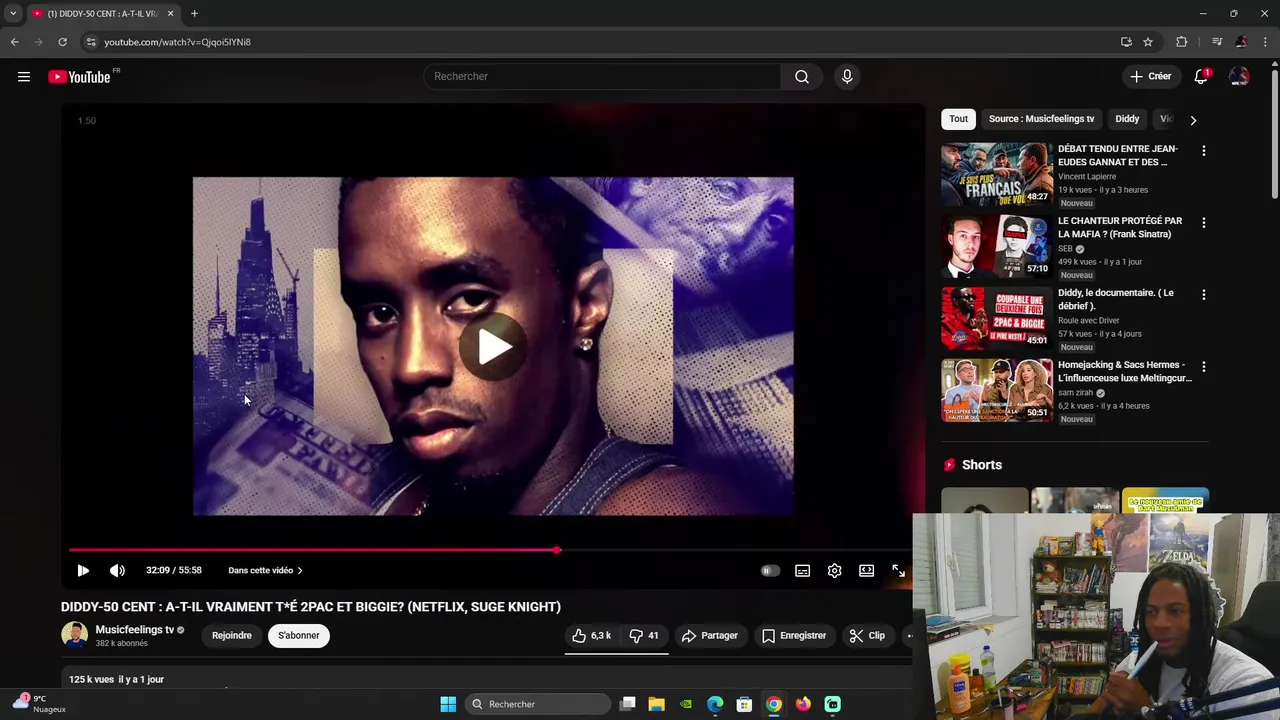
Task: Open Microsoft Store from the taskbar
Action: point(744,704)
